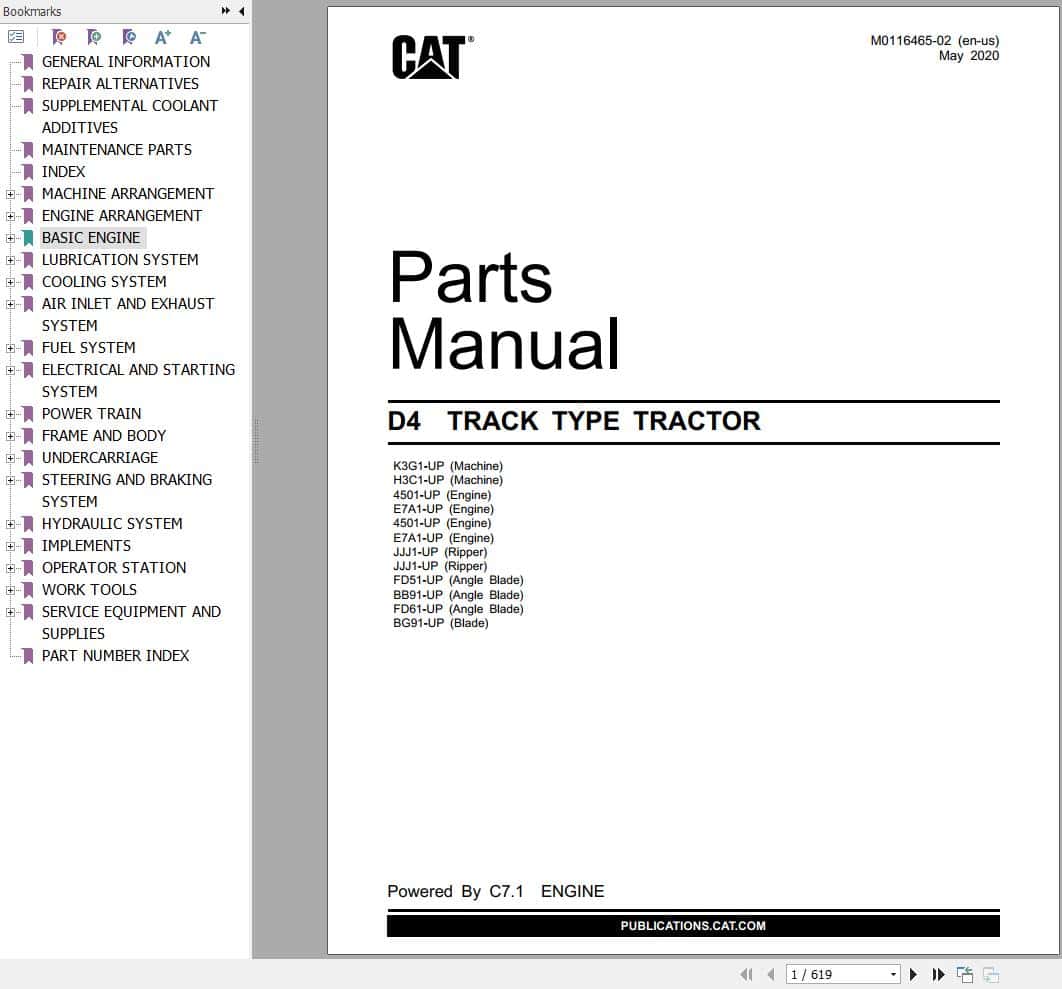The width and height of the screenshot is (1062, 989).
Task: Select the MACHINE ARRANGEMENT bookmark label
Action: pos(128,194)
